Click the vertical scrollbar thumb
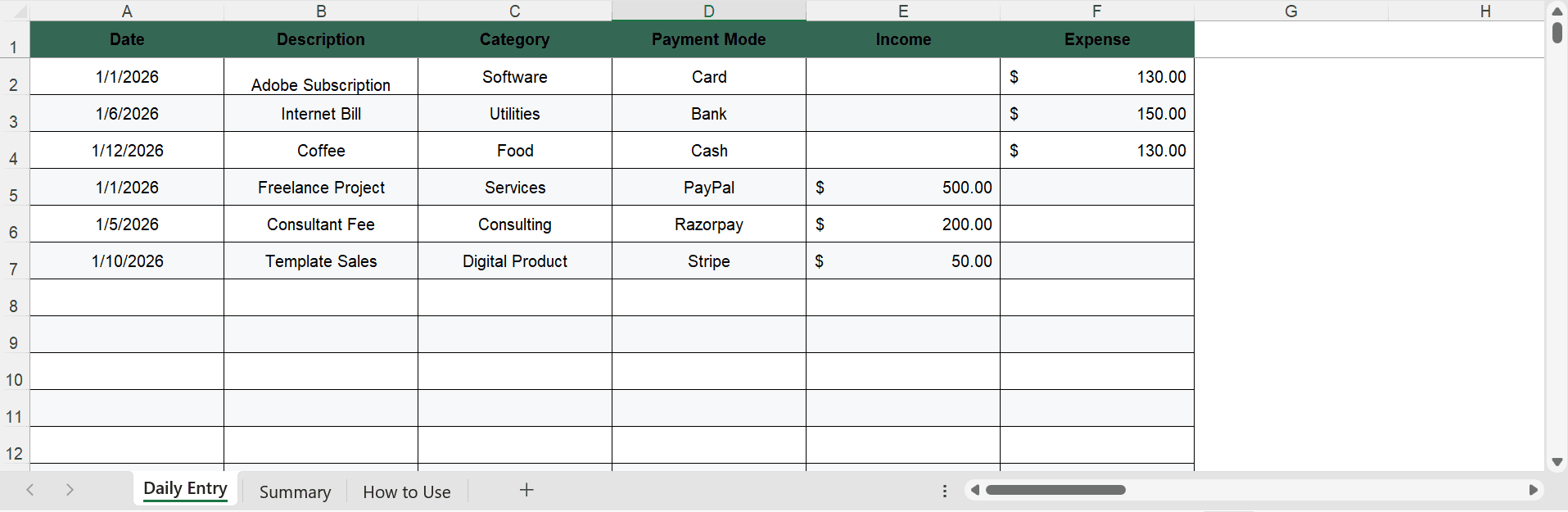 (1557, 33)
